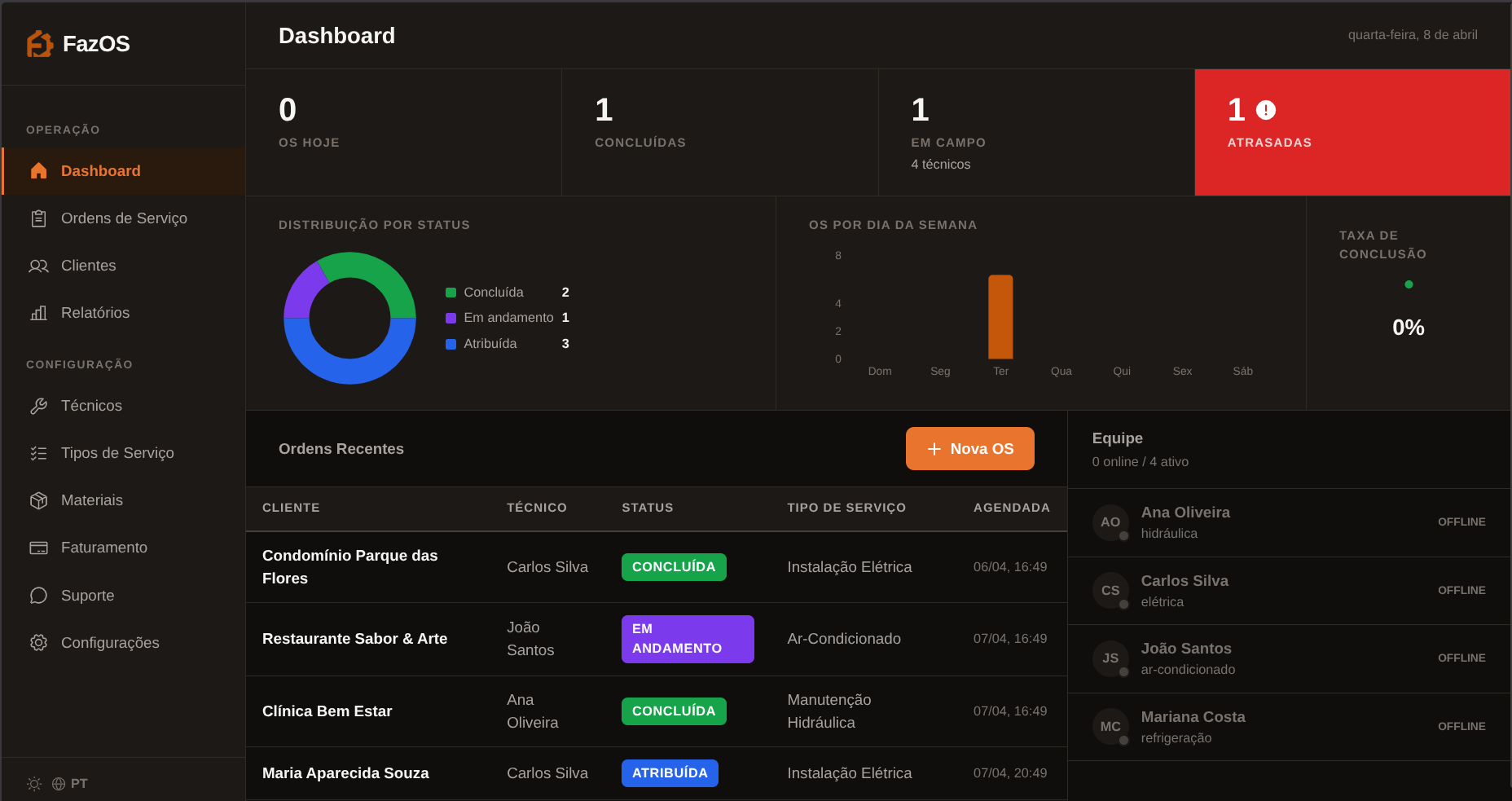The image size is (1512, 801).
Task: Click the Em Andamento badge for Restaurante Sabor & Arte
Action: [687, 639]
